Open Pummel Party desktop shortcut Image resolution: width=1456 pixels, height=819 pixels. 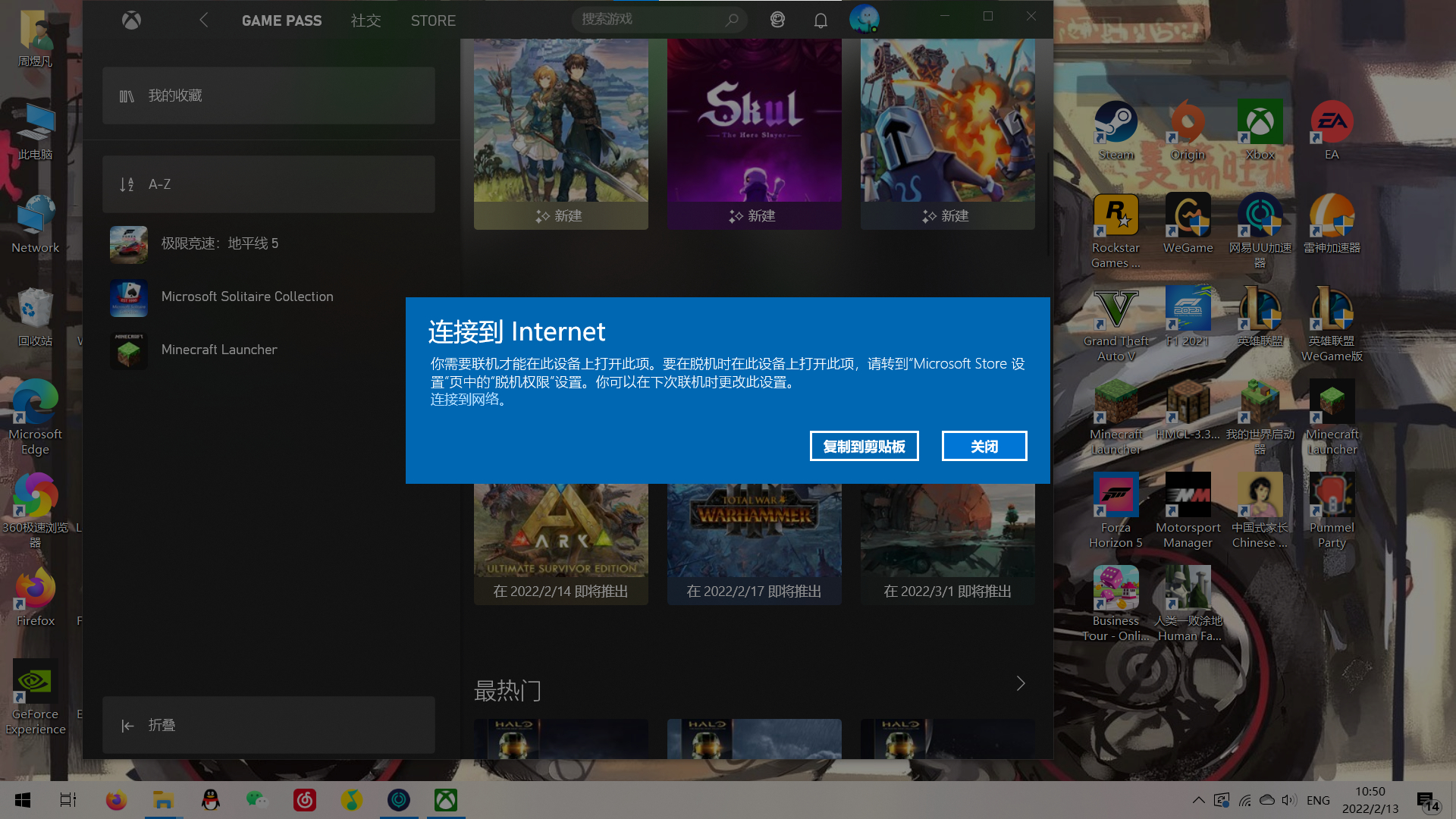(x=1332, y=511)
